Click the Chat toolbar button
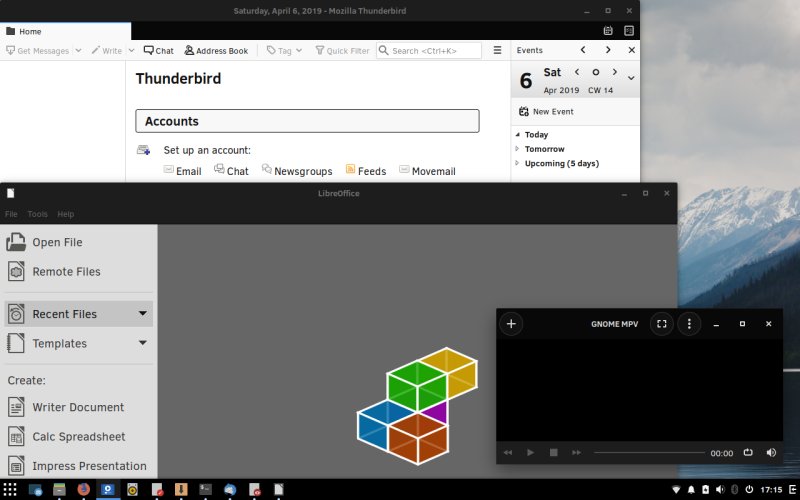Screen dimensions: 800x500 pos(158,50)
